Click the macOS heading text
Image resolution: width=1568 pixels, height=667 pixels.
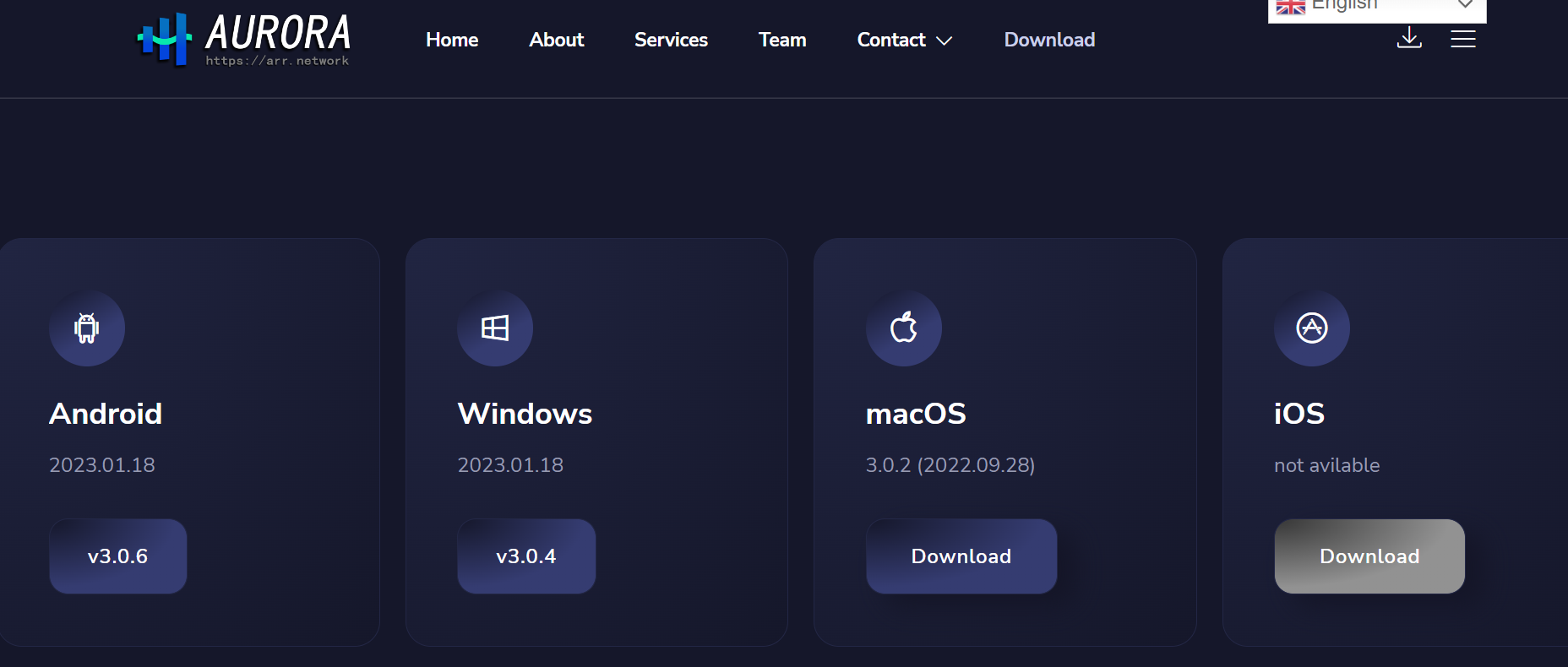(916, 414)
